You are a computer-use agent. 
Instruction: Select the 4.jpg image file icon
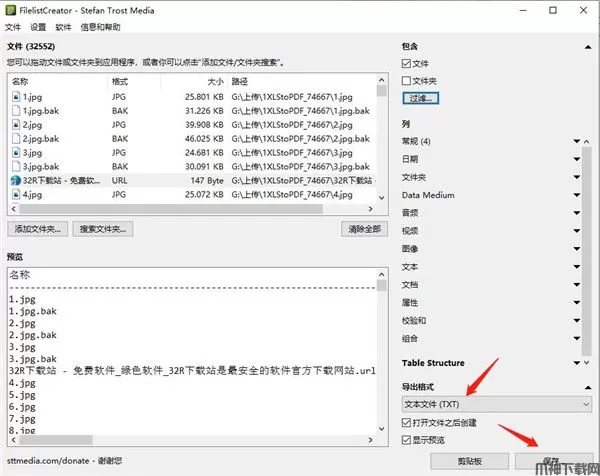pos(16,194)
